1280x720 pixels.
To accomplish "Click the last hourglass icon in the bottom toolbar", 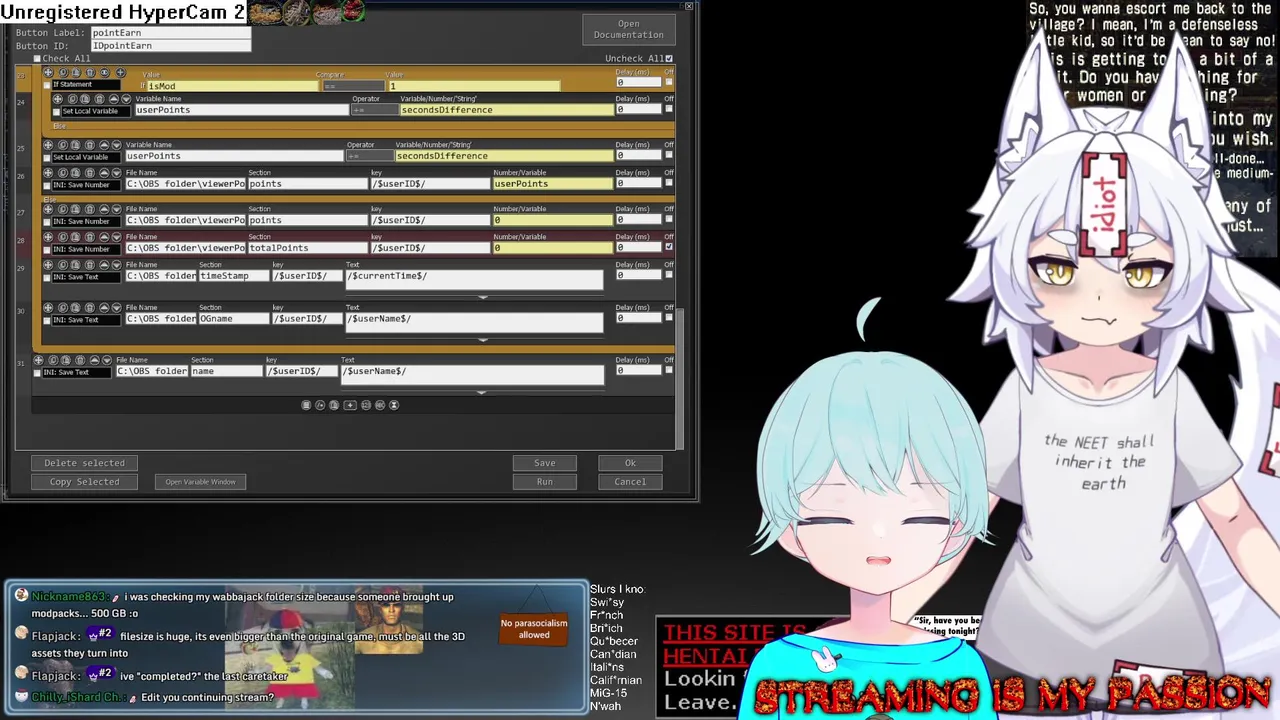I will pos(394,405).
